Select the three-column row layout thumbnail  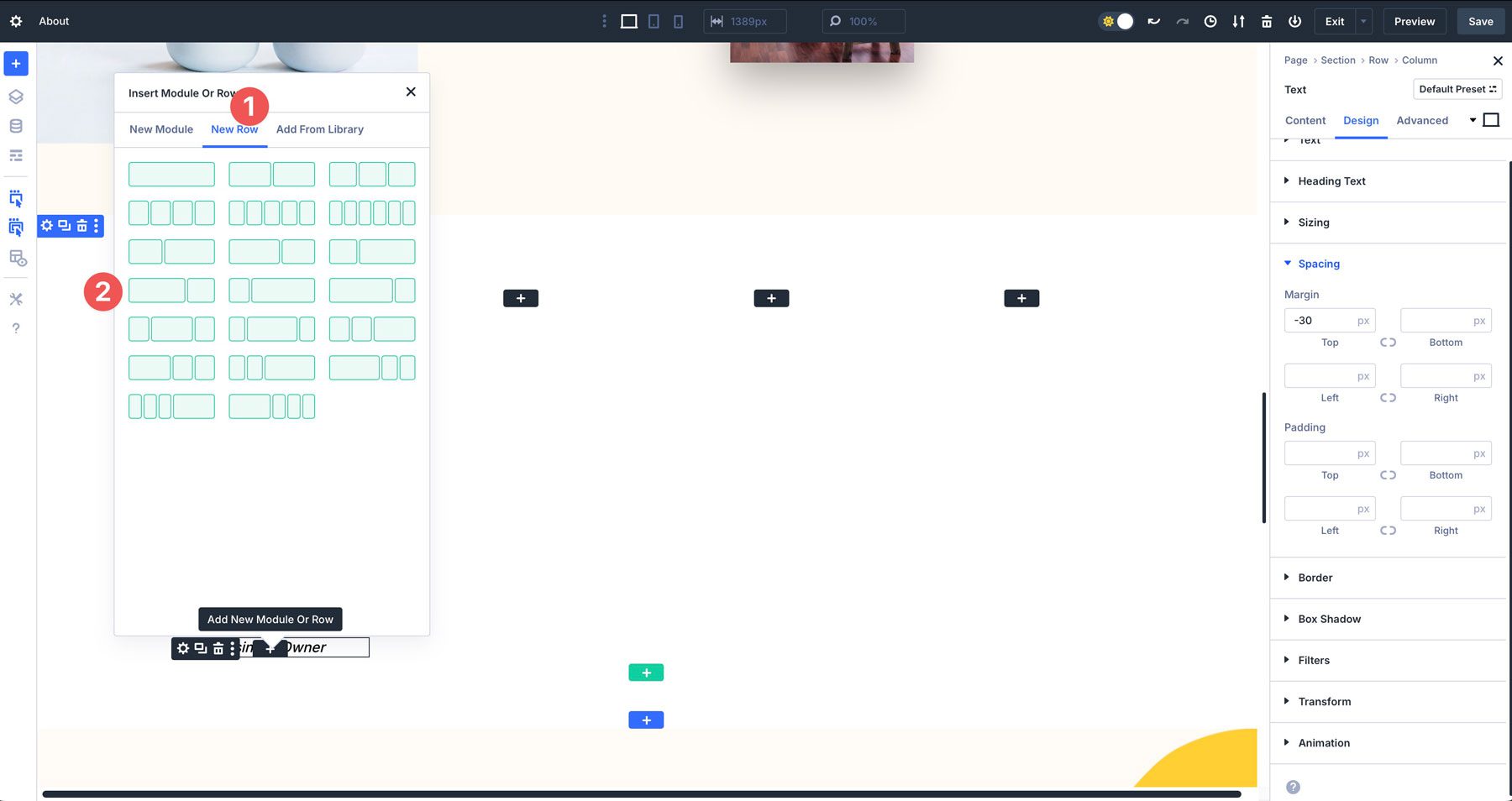(372, 174)
